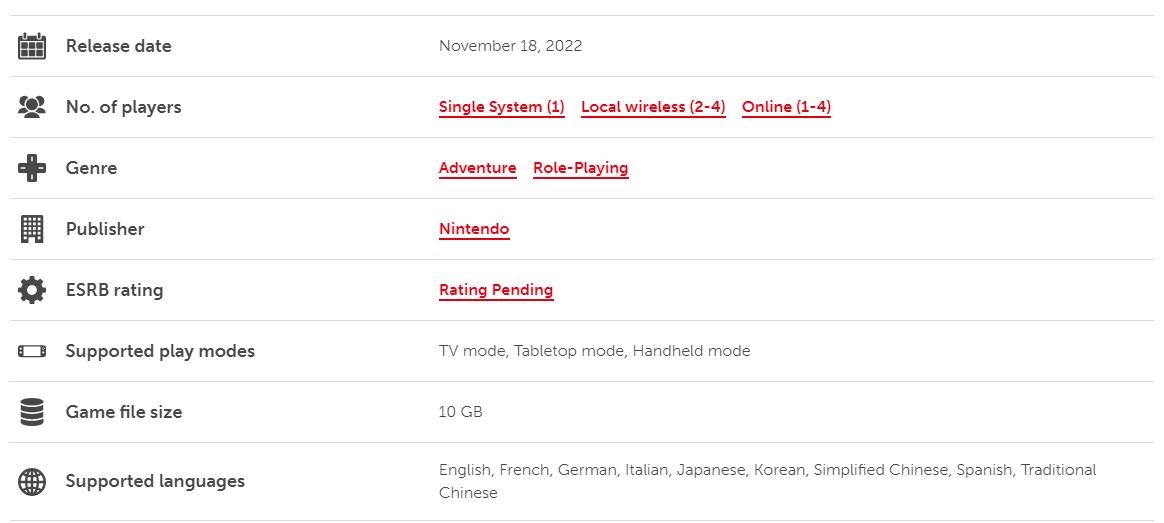Click the supported play modes value text
The height and width of the screenshot is (523, 1164).
tap(594, 351)
